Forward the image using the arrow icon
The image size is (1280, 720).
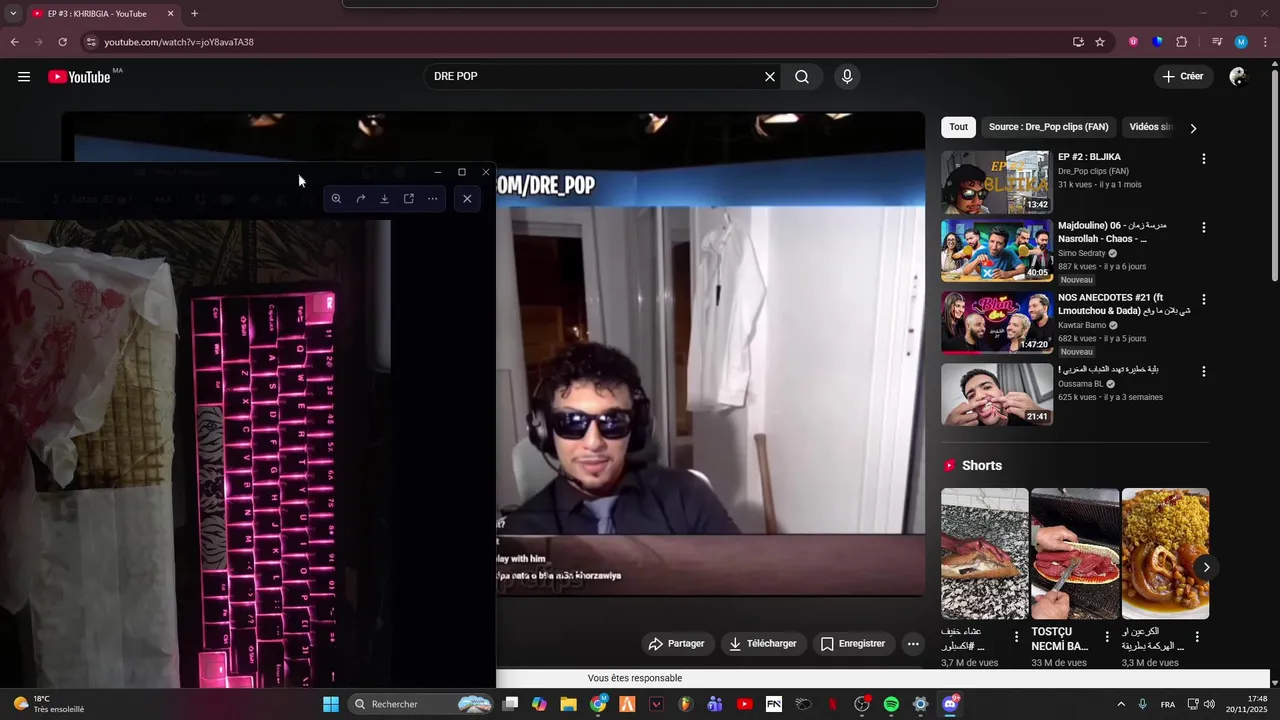[x=360, y=199]
